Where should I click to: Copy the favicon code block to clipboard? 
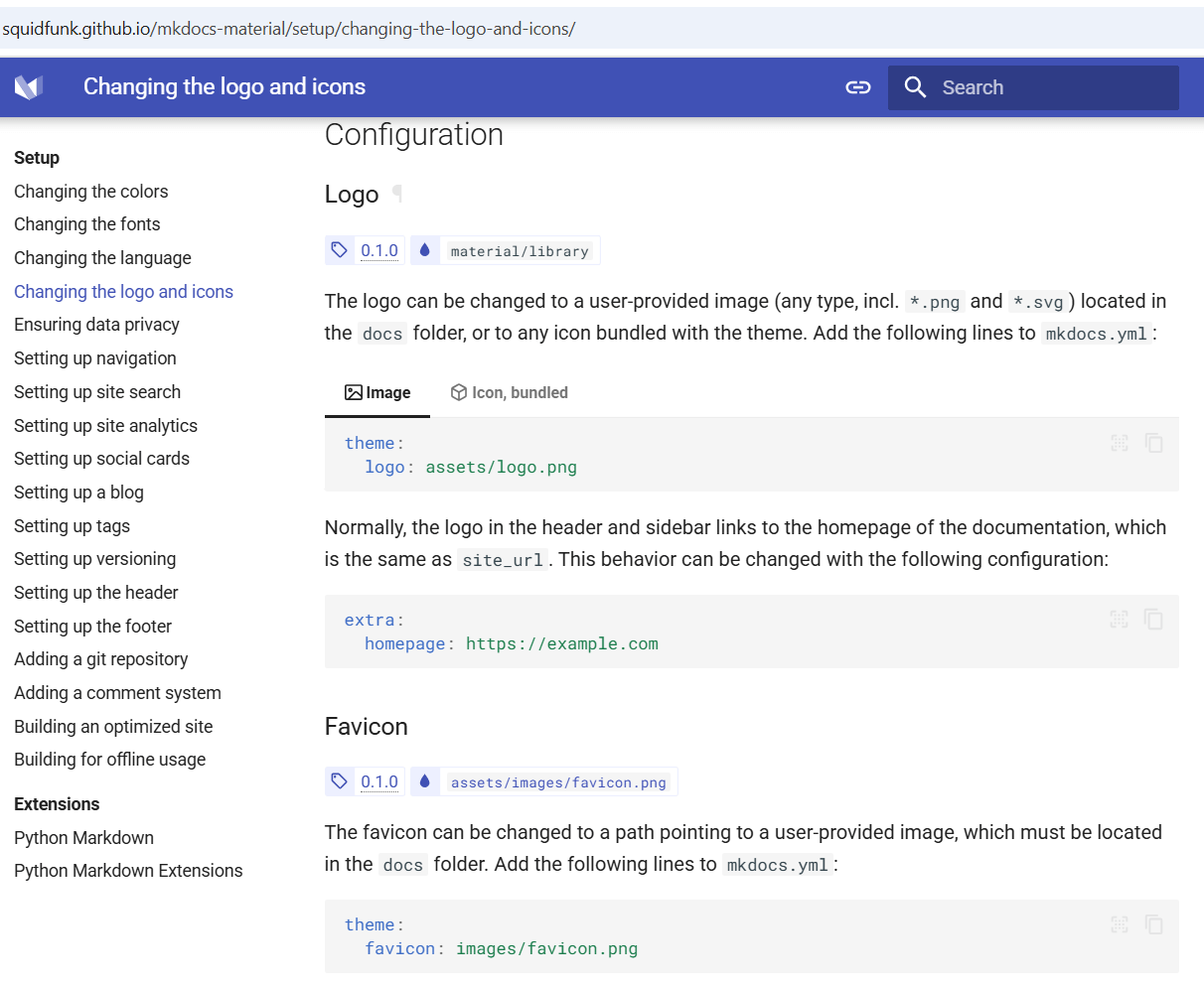tap(1153, 924)
